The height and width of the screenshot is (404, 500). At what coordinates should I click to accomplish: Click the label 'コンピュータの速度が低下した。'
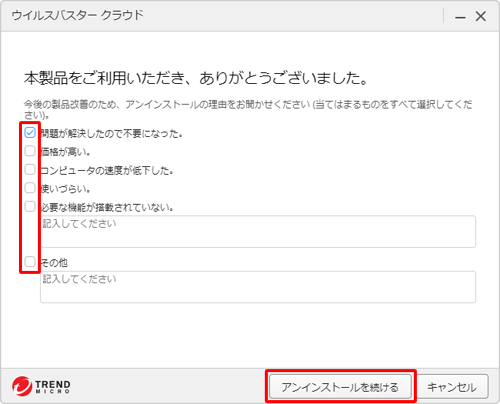pyautogui.click(x=107, y=170)
